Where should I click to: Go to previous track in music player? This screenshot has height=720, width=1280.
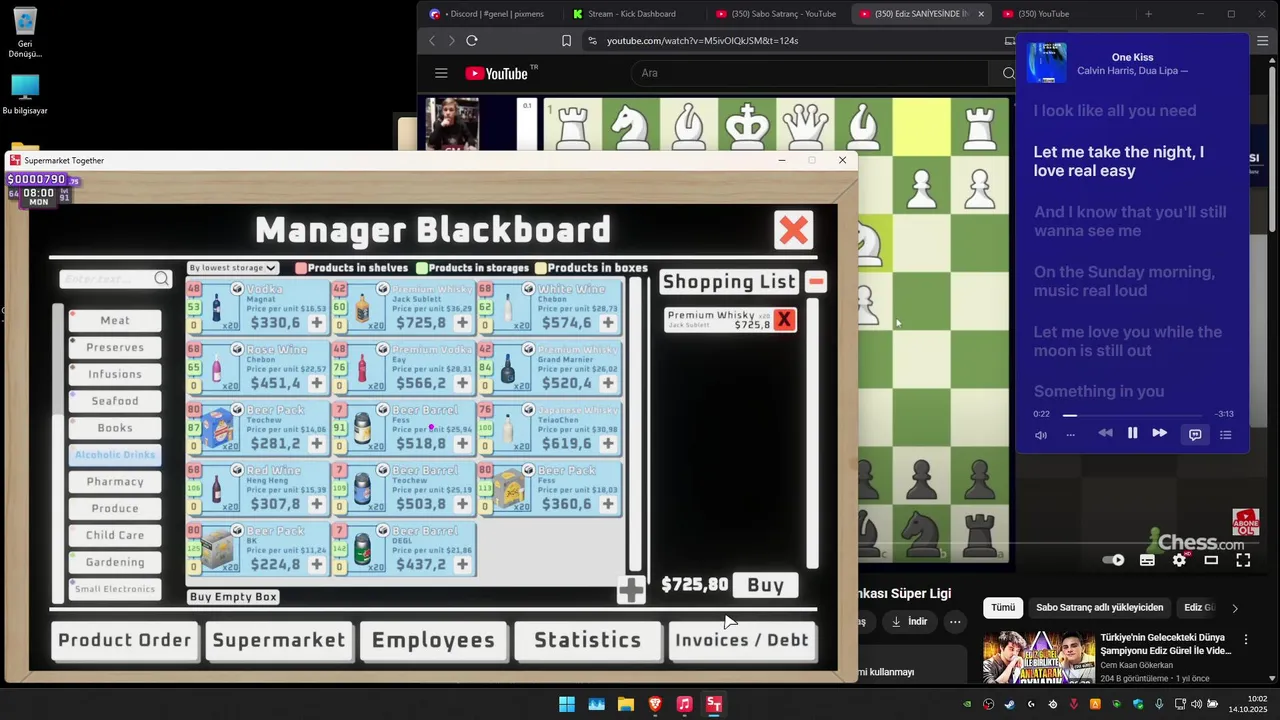click(x=1105, y=433)
